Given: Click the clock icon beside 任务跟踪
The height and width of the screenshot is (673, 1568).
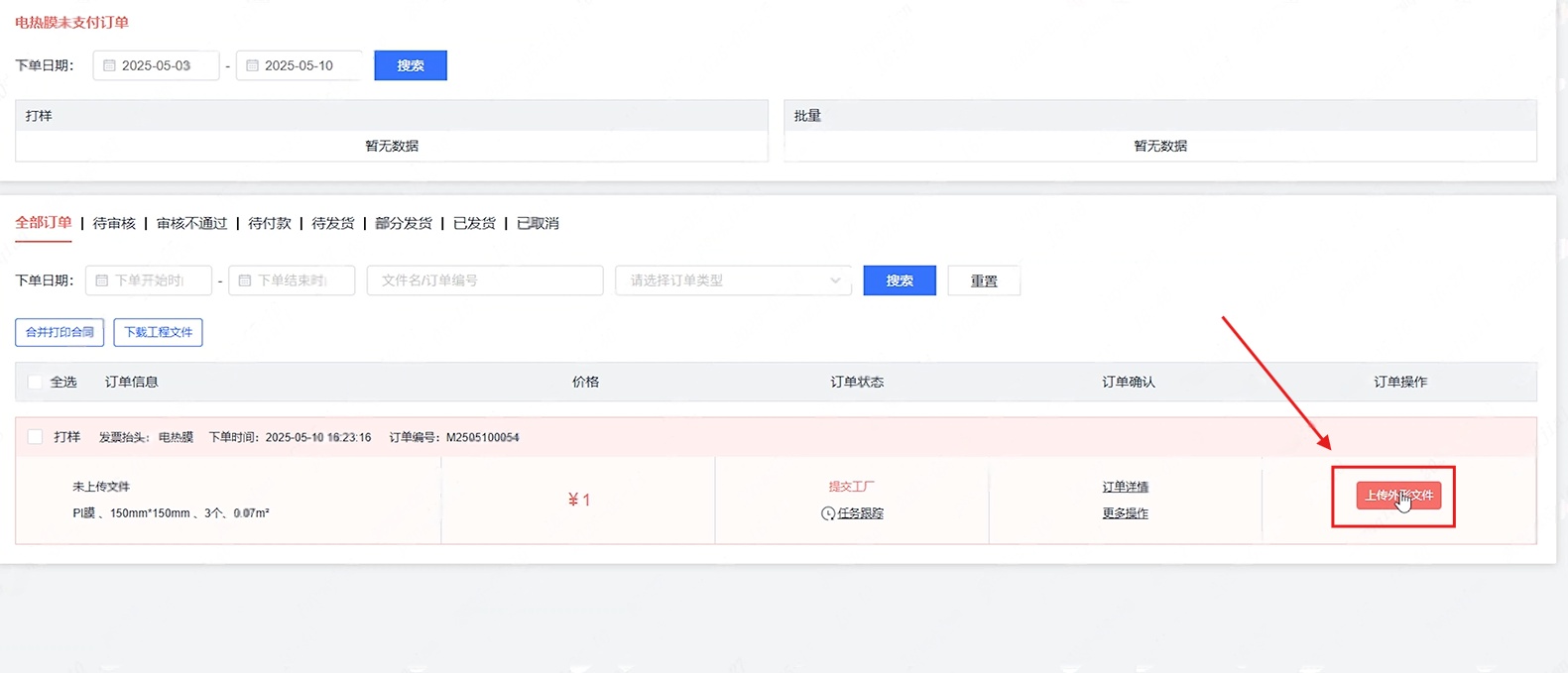Looking at the screenshot, I should pyautogui.click(x=827, y=513).
